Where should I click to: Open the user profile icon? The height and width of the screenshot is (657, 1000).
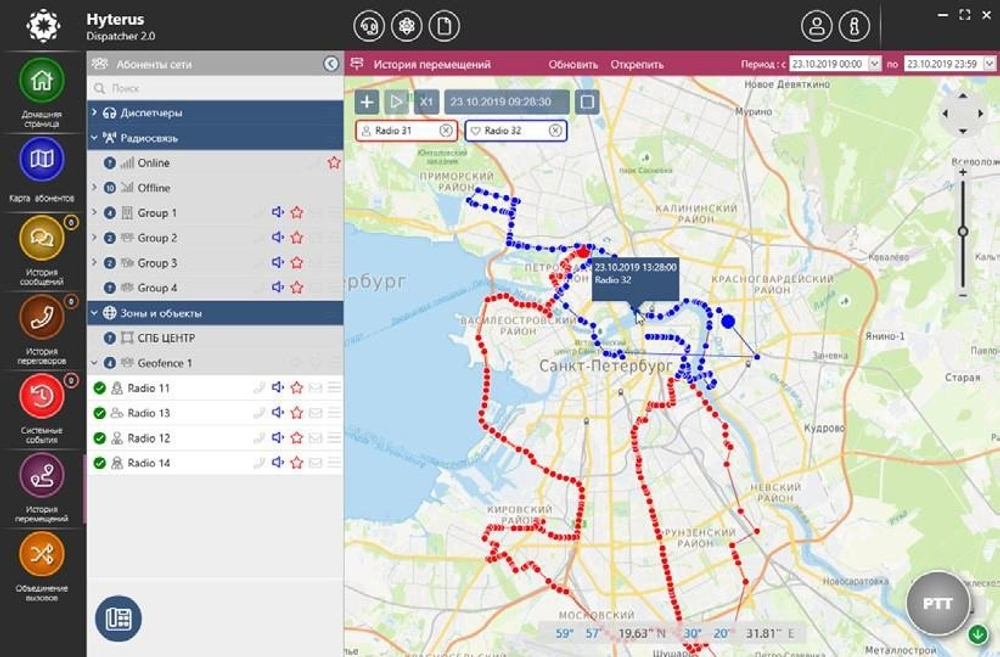pos(817,26)
